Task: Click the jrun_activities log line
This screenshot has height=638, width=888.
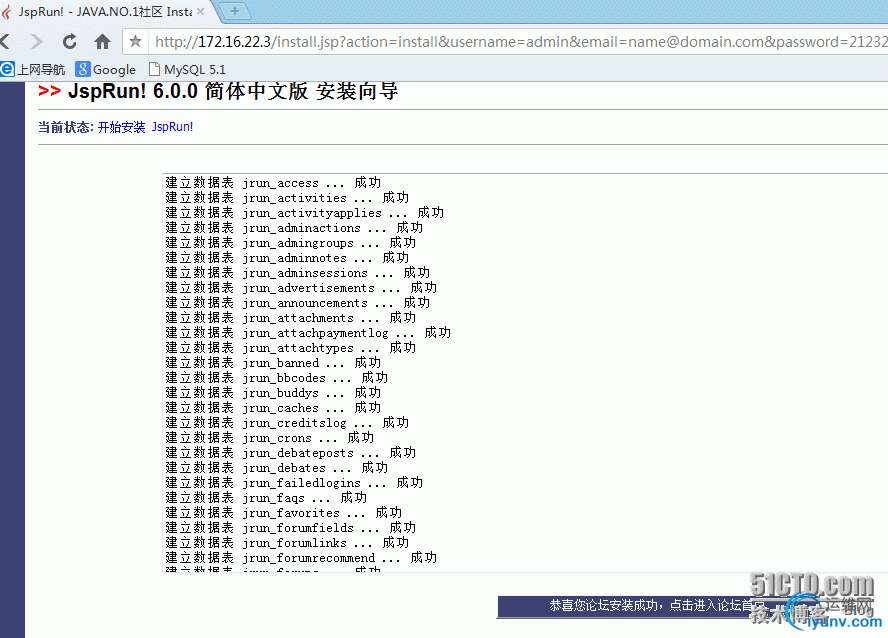Action: coord(287,198)
